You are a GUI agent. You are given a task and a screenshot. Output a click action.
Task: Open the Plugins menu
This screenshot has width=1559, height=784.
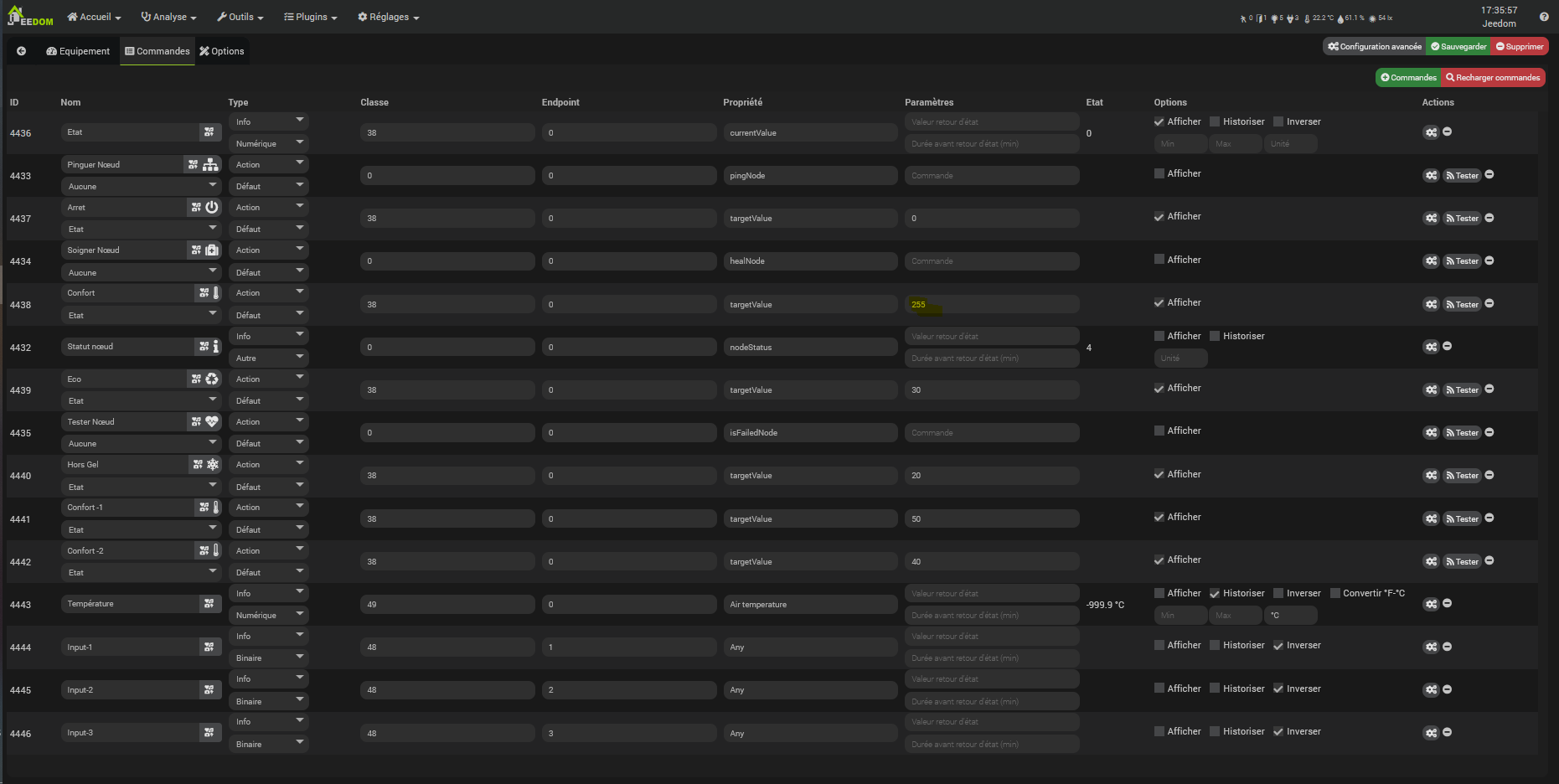(311, 17)
